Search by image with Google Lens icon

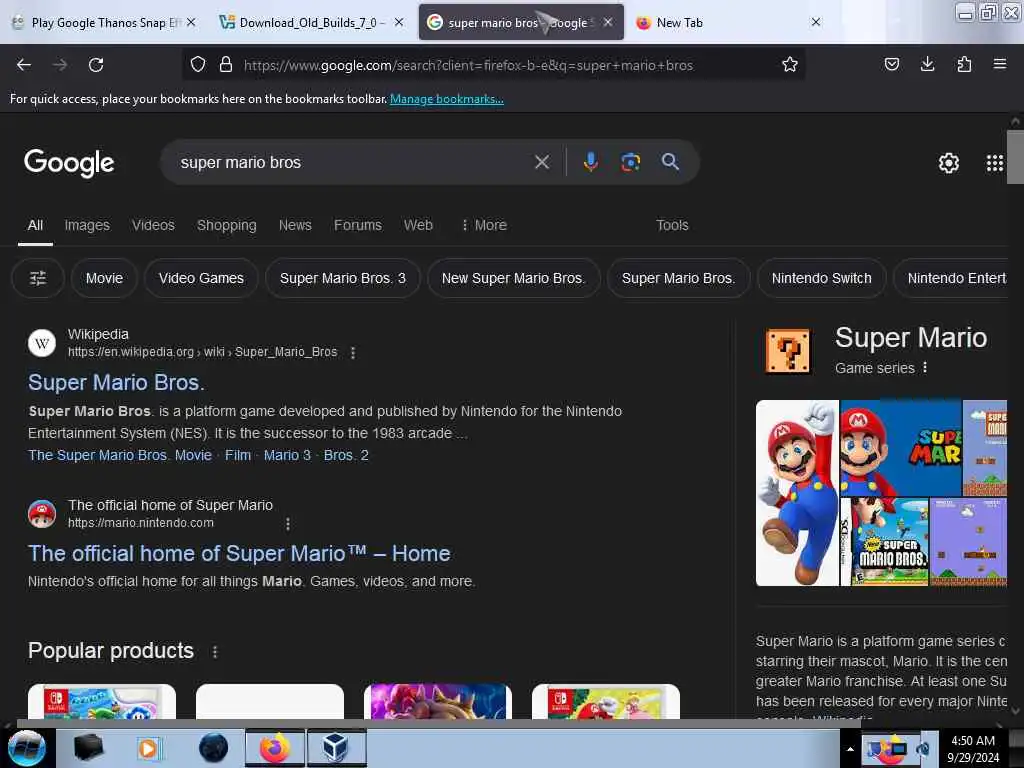(630, 162)
